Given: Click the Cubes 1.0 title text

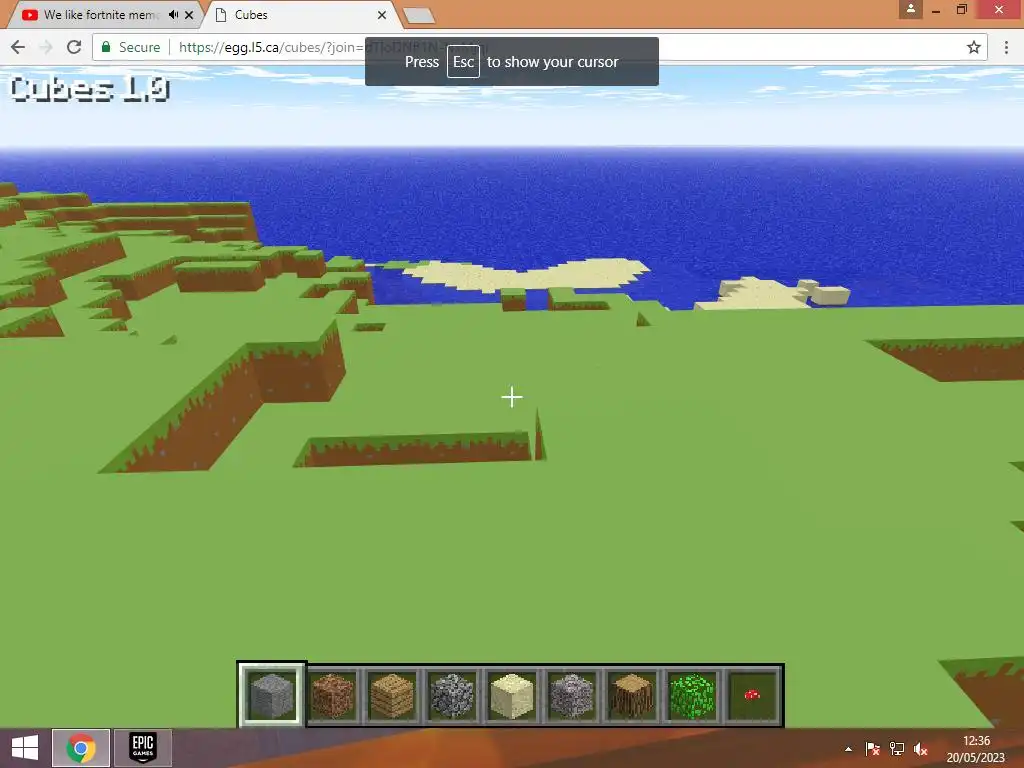Looking at the screenshot, I should pyautogui.click(x=90, y=89).
